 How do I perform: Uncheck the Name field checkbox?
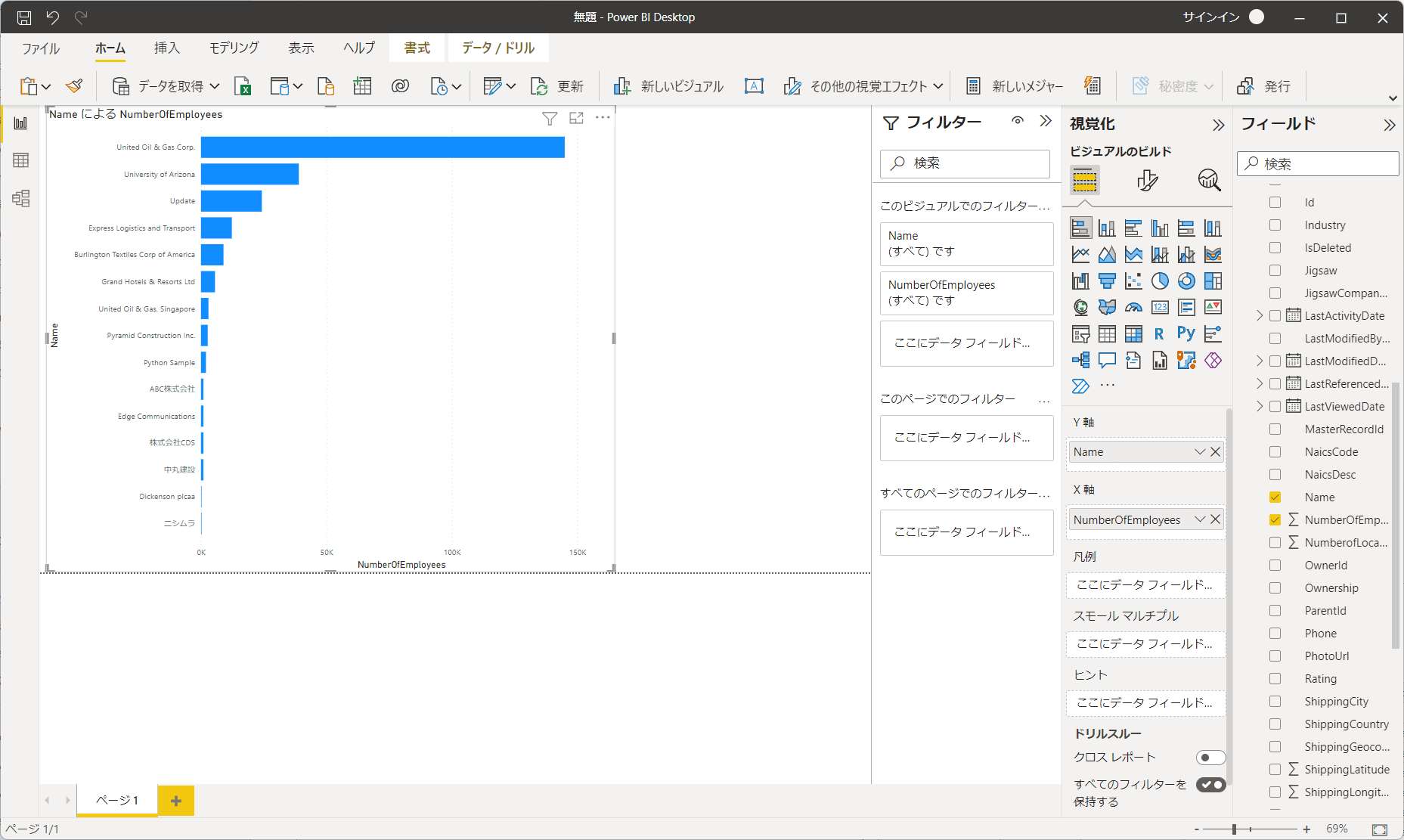(1275, 497)
